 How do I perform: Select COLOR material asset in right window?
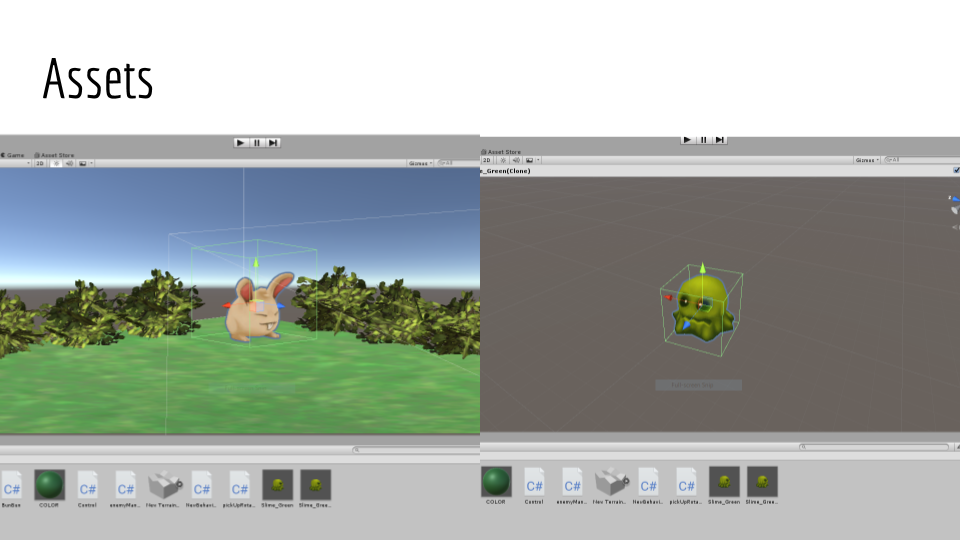click(x=496, y=486)
